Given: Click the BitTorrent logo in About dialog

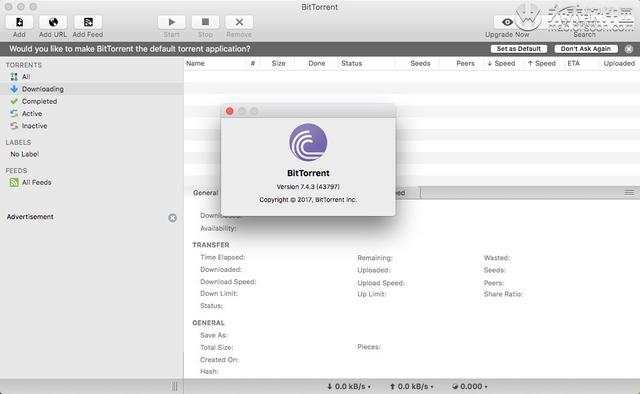Looking at the screenshot, I should coord(308,142).
